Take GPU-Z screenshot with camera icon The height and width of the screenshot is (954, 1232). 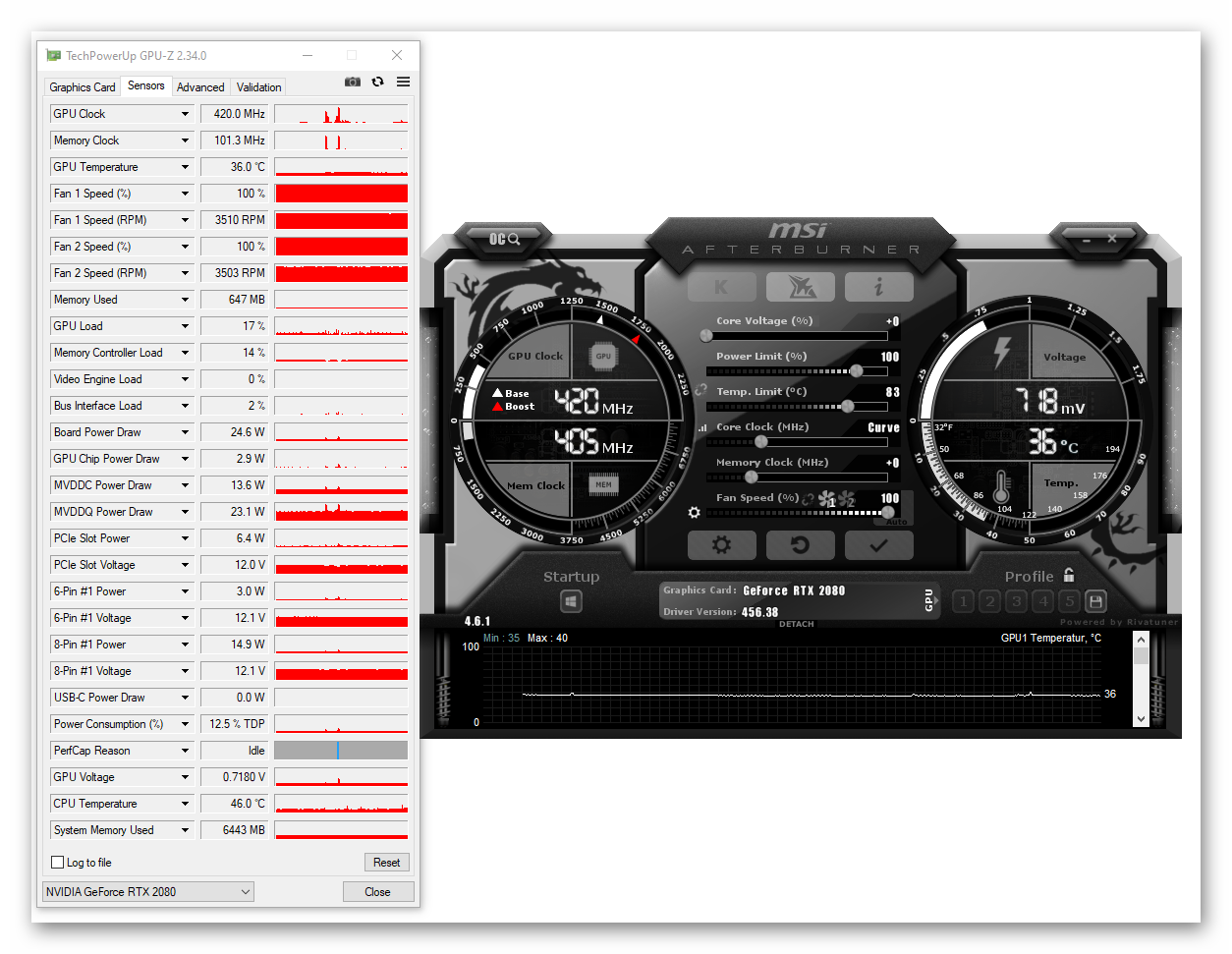(353, 82)
